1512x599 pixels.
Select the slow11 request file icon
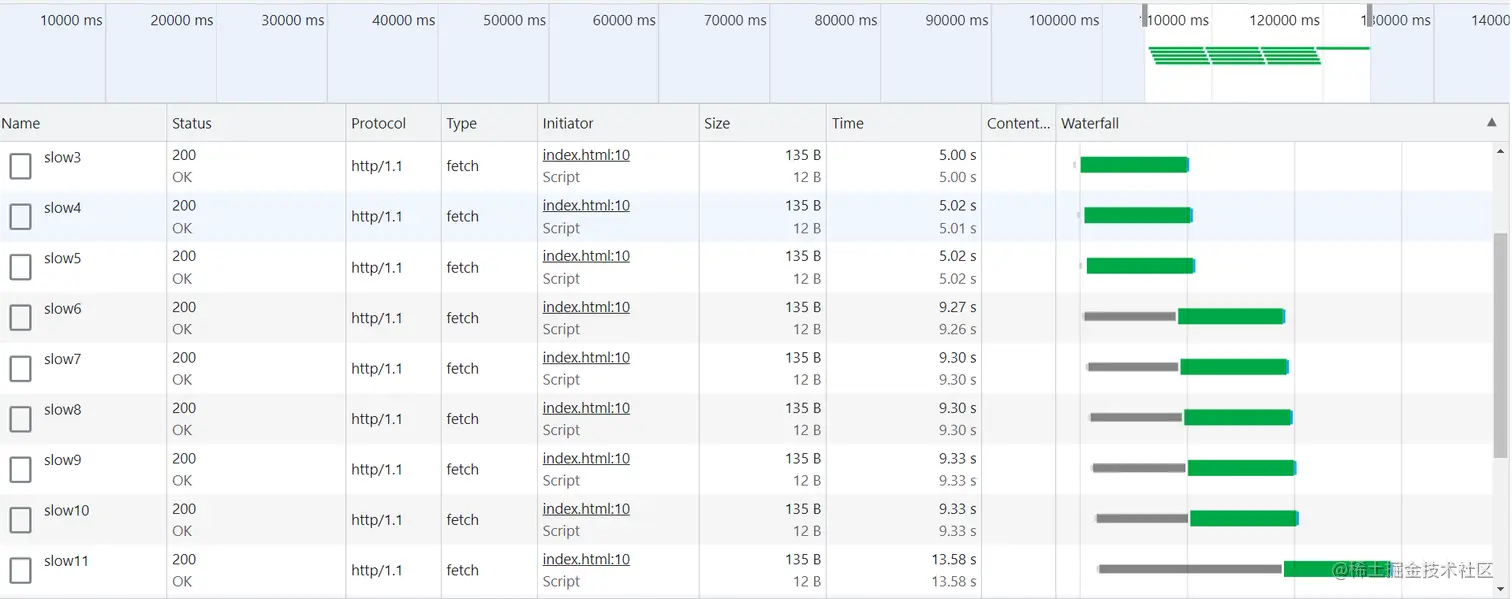[x=20, y=570]
